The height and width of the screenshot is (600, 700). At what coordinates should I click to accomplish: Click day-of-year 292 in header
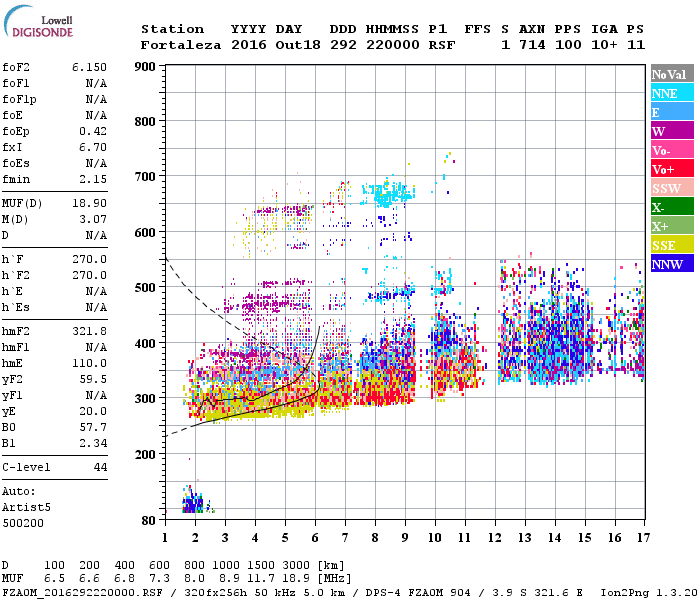[343, 45]
